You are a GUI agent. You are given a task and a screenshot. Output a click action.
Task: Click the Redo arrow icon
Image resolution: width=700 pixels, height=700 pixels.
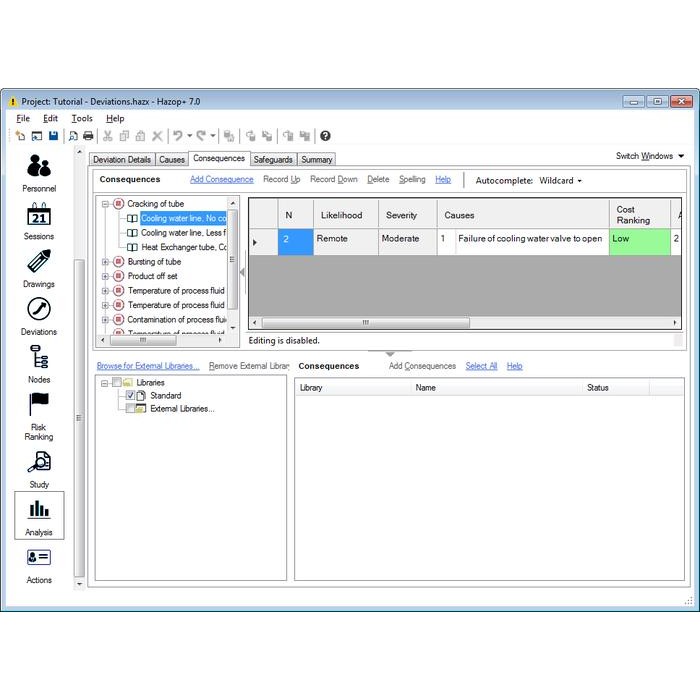(201, 136)
